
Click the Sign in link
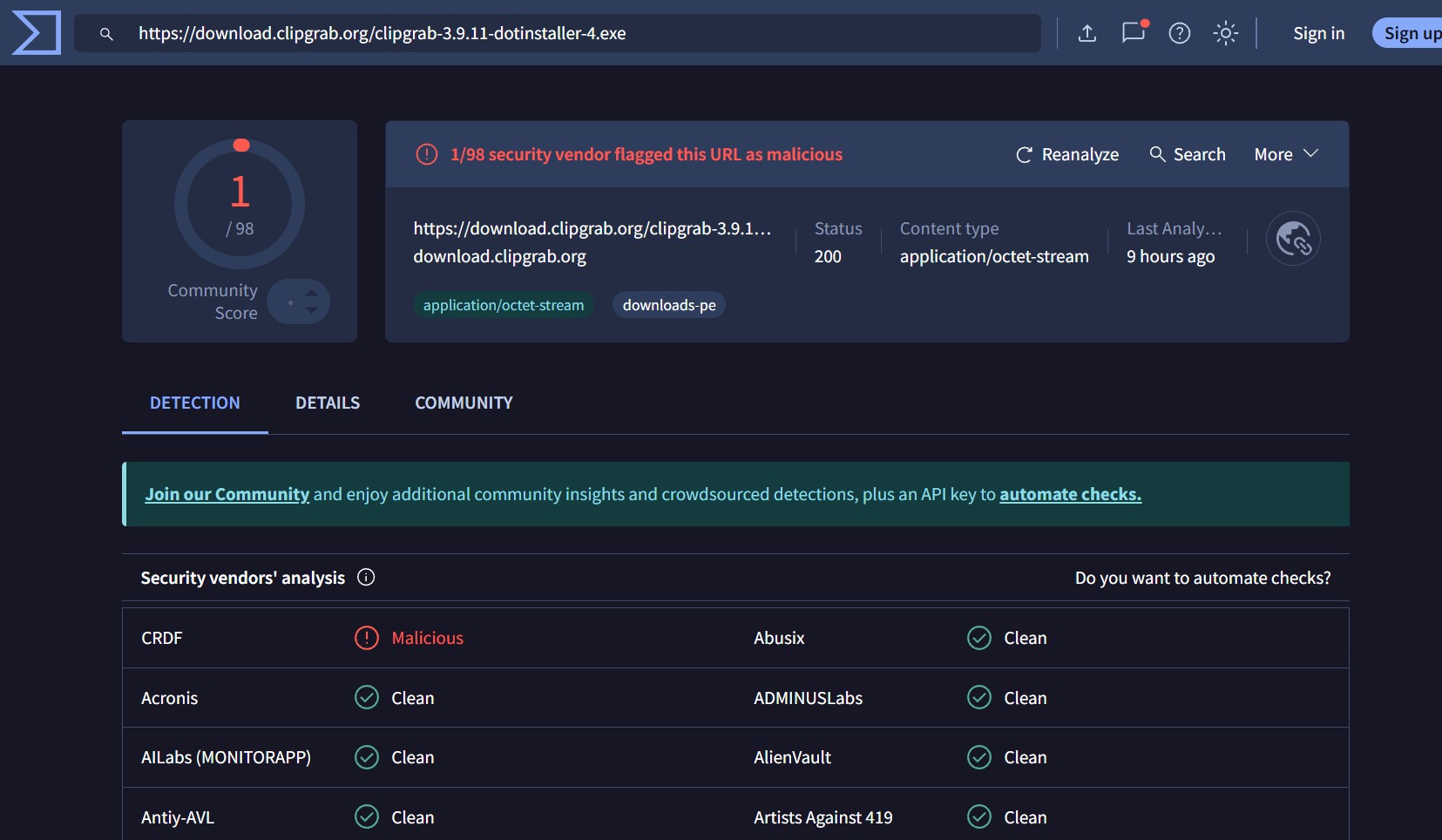[1318, 33]
